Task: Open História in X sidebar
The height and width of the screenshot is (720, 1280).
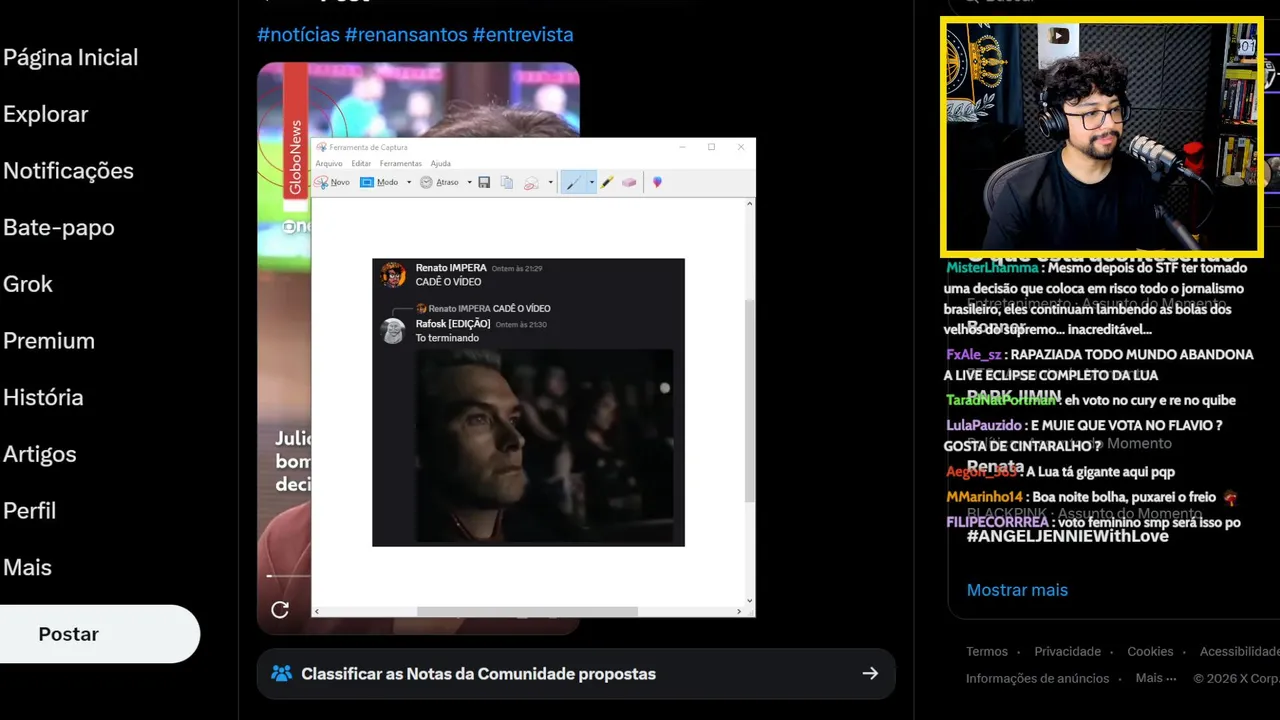Action: [x=43, y=397]
